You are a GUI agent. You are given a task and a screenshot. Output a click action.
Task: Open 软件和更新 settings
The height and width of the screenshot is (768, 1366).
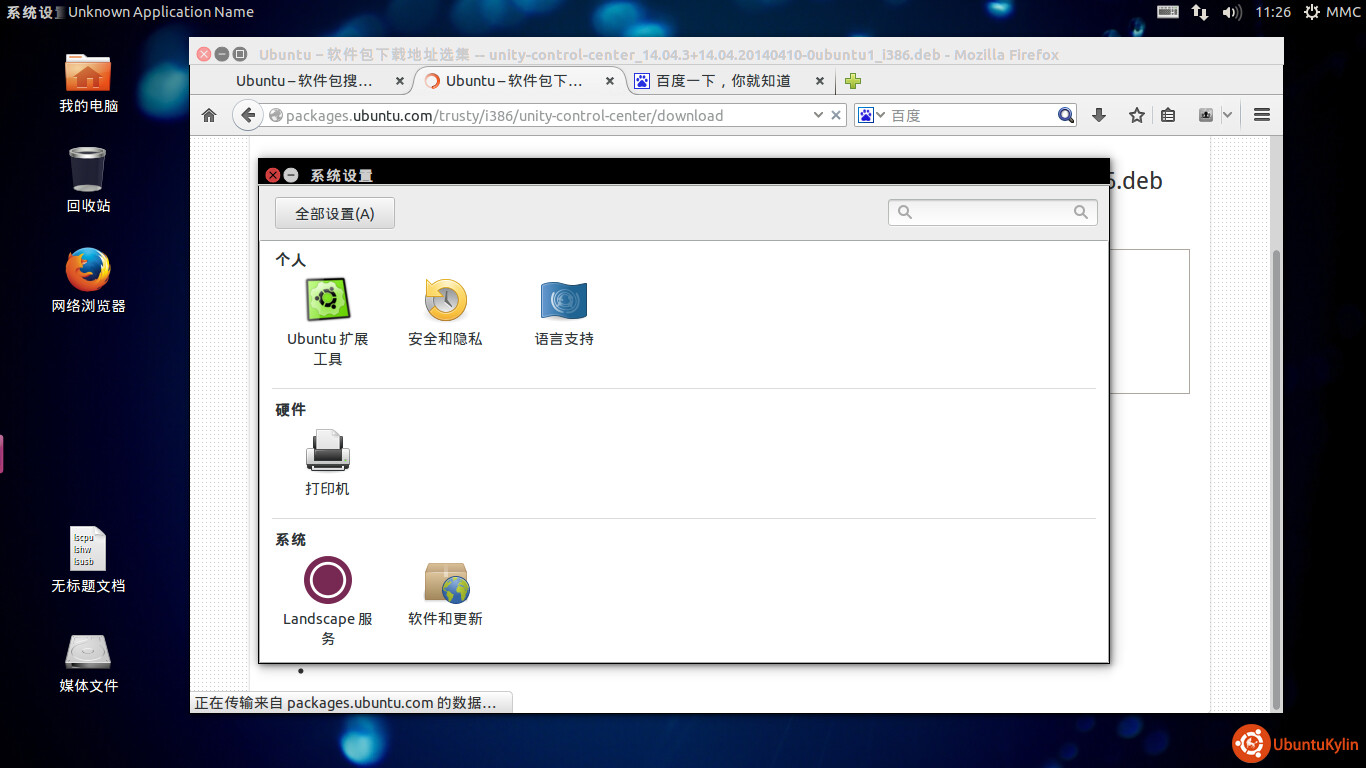point(445,582)
